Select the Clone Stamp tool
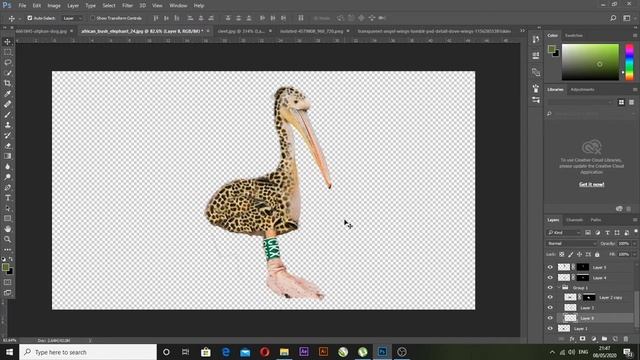The width and height of the screenshot is (640, 360). click(x=7, y=125)
